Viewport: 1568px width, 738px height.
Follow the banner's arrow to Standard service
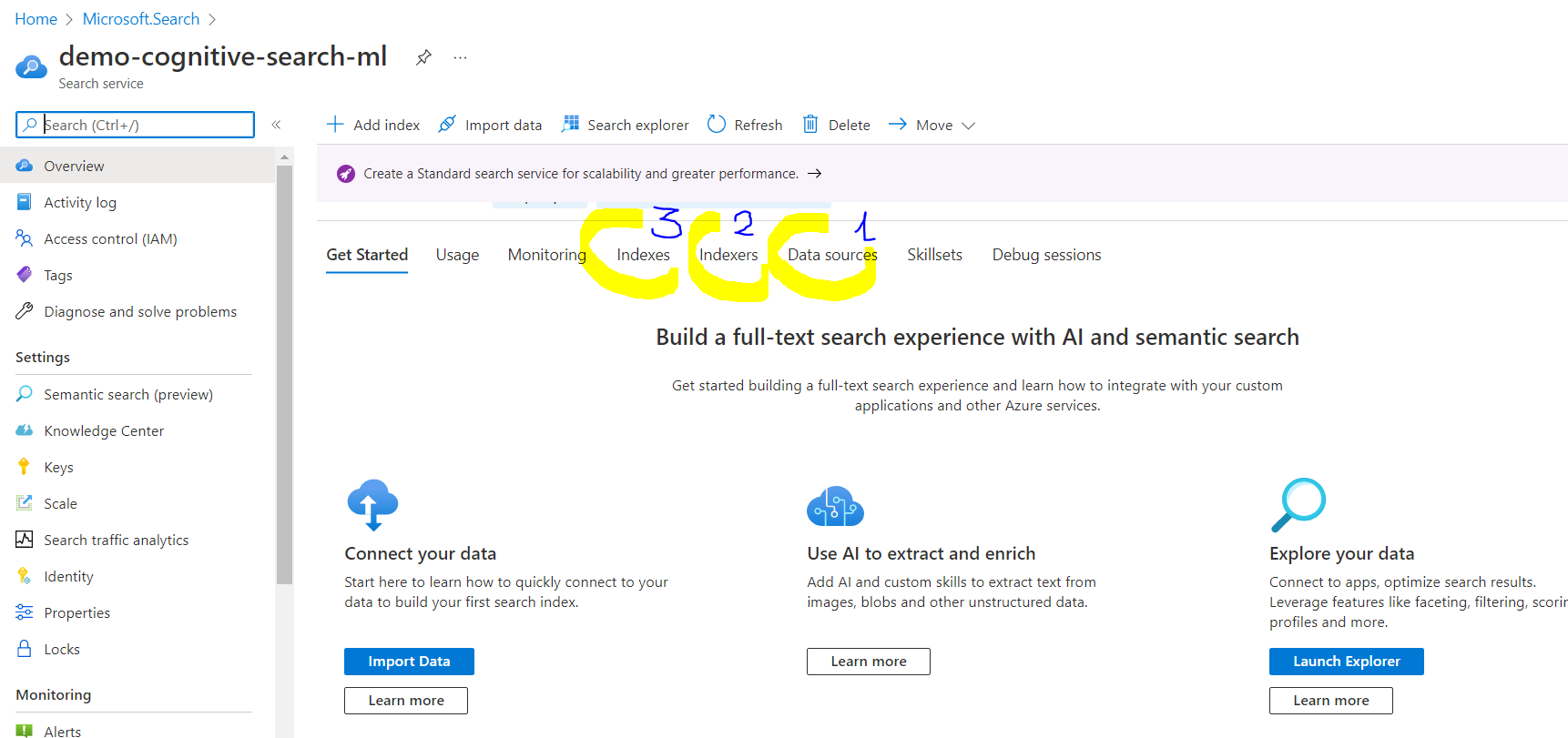coord(814,173)
